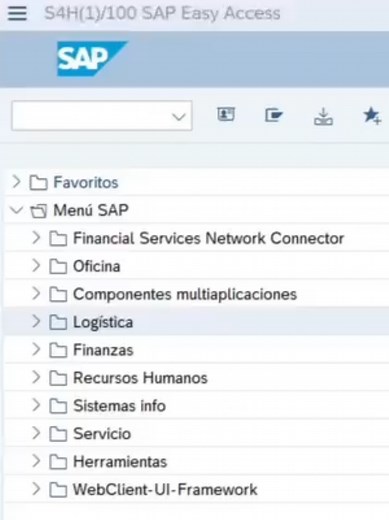389x520 pixels.
Task: Expand the Logística node
Action: point(36,322)
